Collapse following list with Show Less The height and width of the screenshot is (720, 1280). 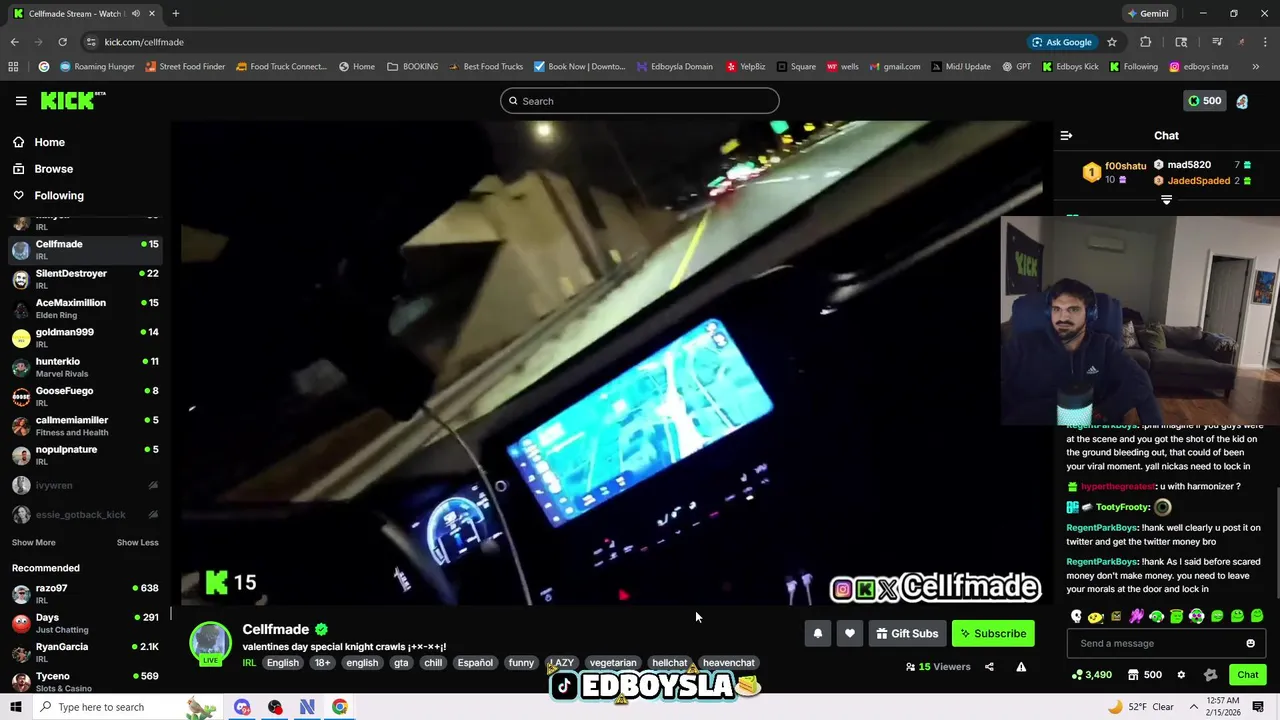tap(137, 542)
